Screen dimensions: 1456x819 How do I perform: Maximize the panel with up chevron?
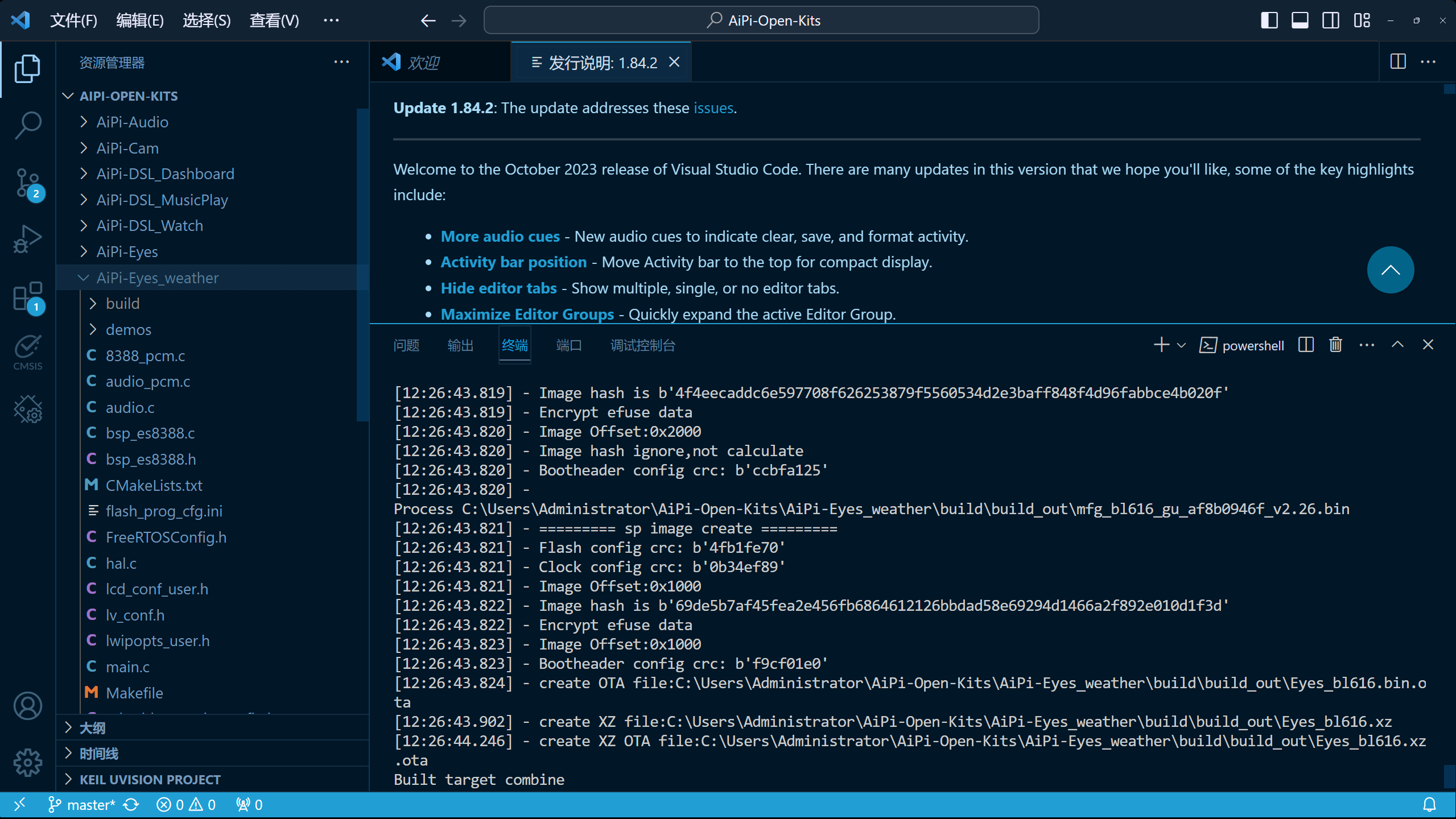coord(1397,345)
